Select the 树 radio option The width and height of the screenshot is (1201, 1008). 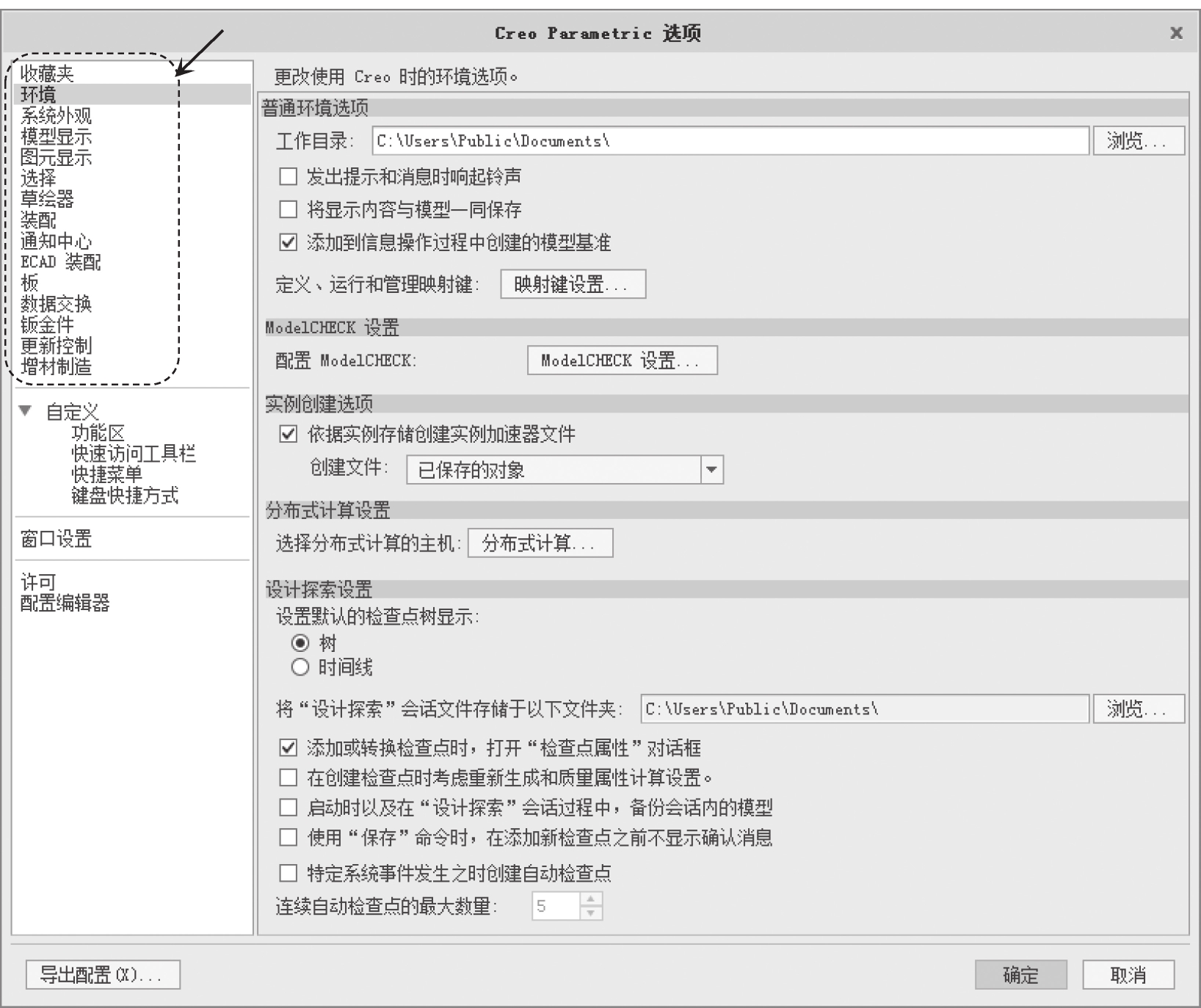click(300, 644)
